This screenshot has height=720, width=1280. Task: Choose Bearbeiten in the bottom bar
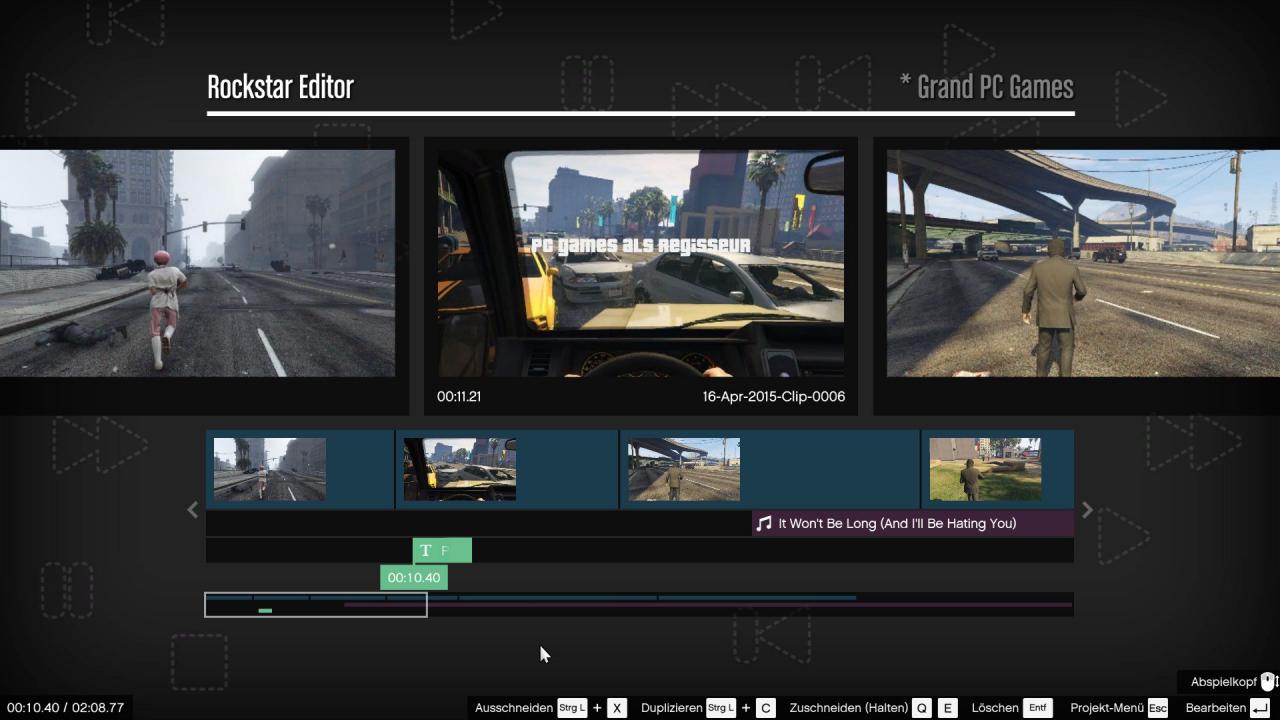point(1216,708)
